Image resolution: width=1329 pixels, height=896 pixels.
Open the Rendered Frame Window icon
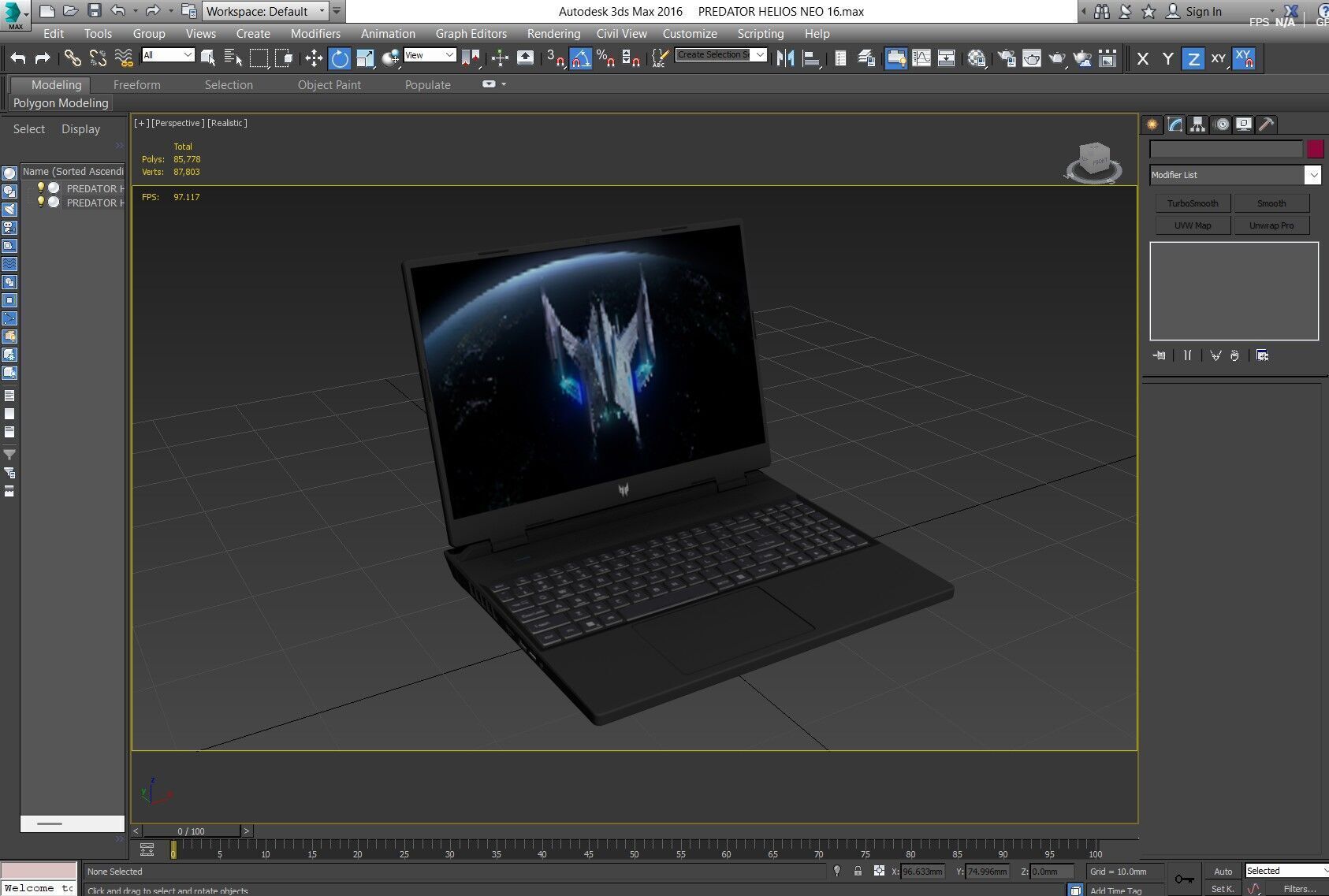(x=1032, y=58)
